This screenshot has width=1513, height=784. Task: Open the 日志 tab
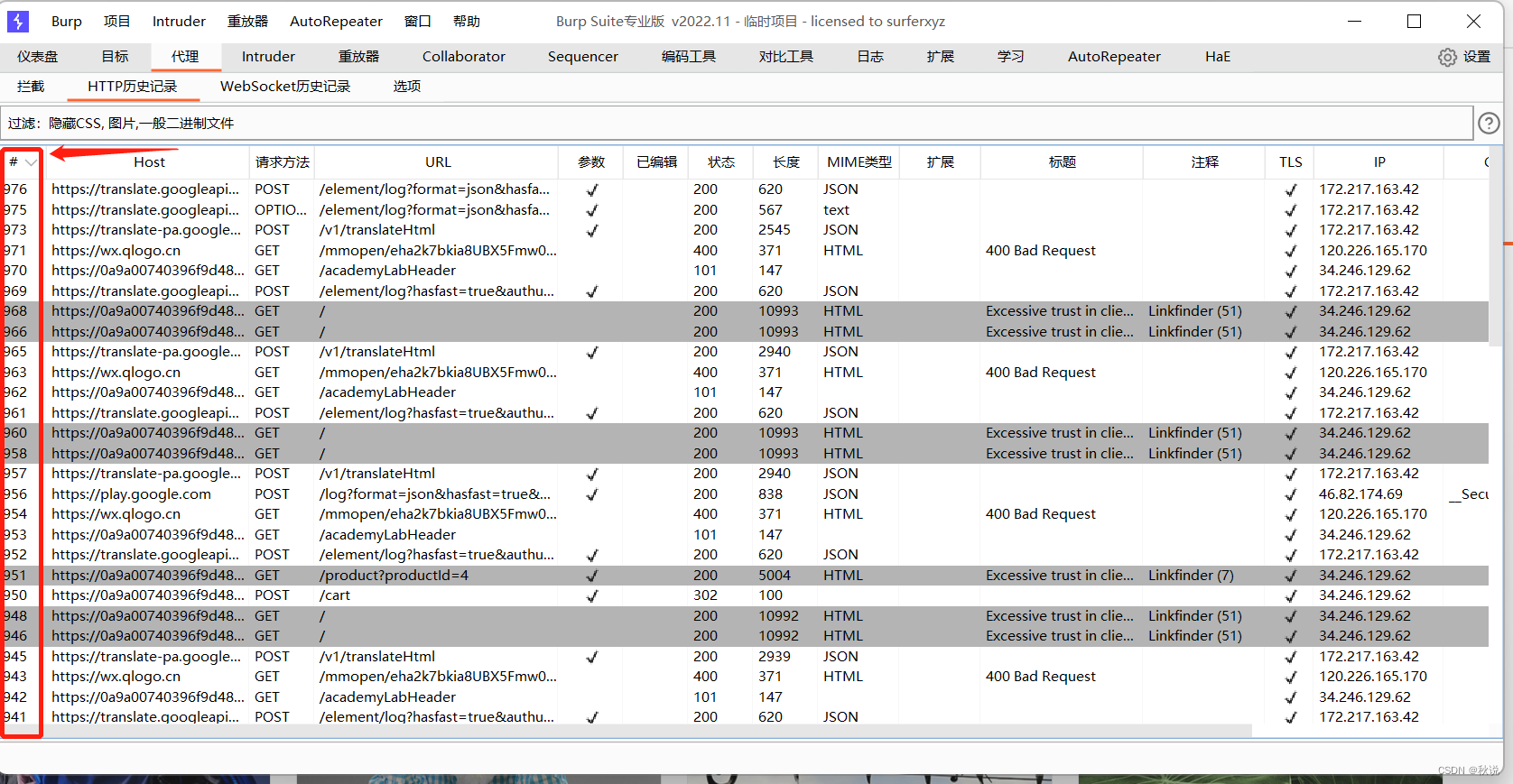[870, 56]
